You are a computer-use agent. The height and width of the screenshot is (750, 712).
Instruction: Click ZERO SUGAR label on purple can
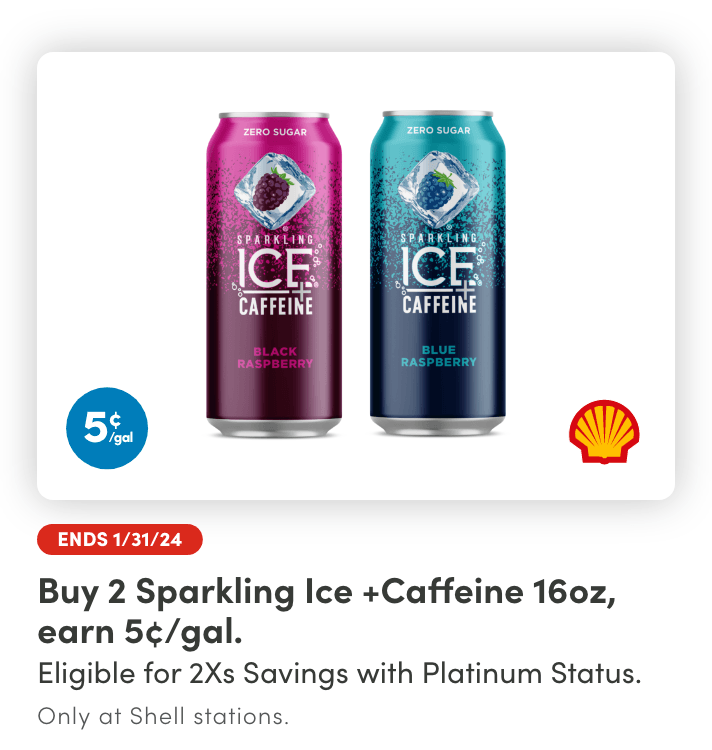coord(273,131)
